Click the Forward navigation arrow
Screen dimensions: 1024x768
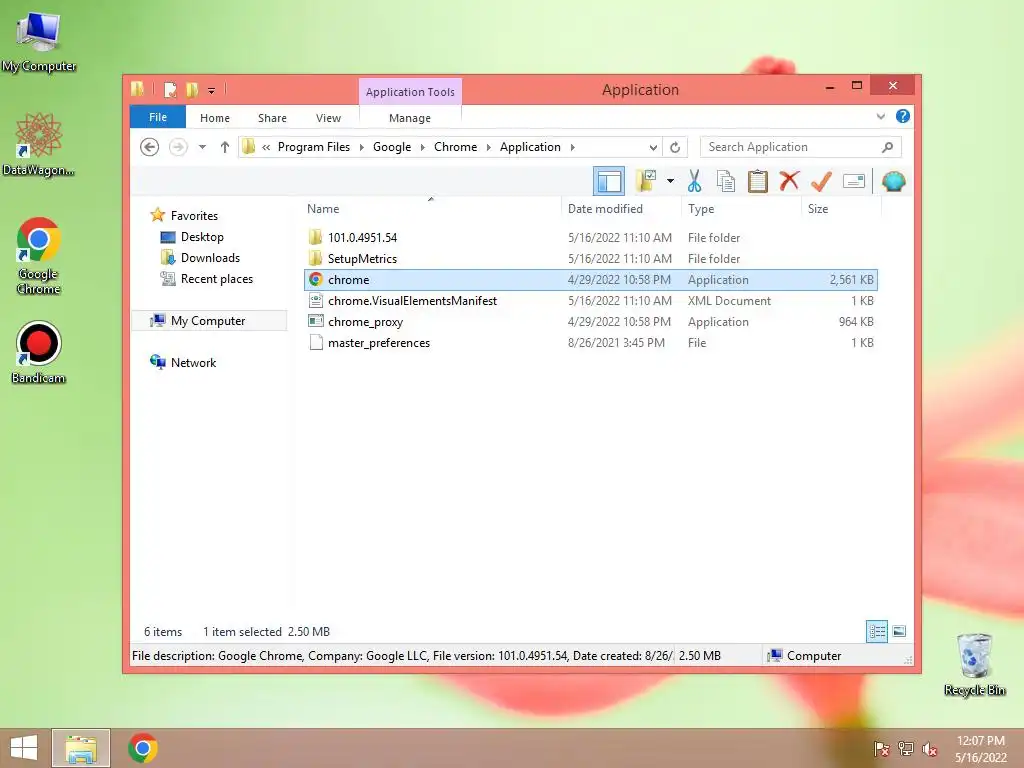click(x=178, y=147)
